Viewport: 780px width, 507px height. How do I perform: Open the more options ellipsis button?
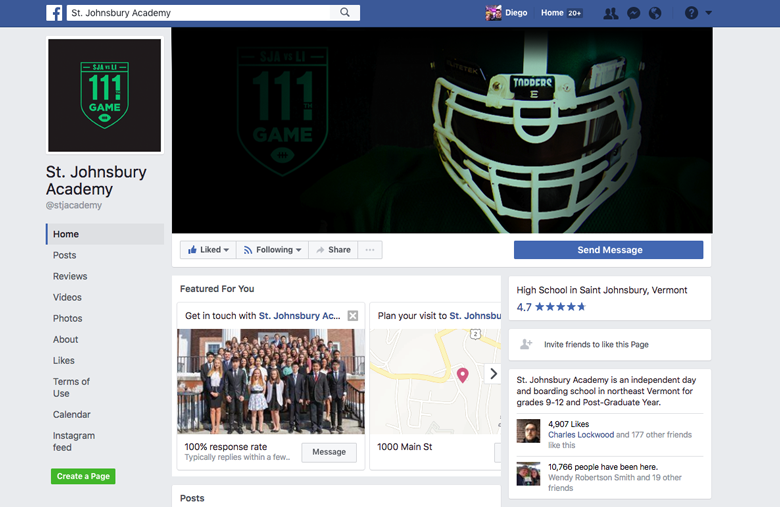click(370, 250)
